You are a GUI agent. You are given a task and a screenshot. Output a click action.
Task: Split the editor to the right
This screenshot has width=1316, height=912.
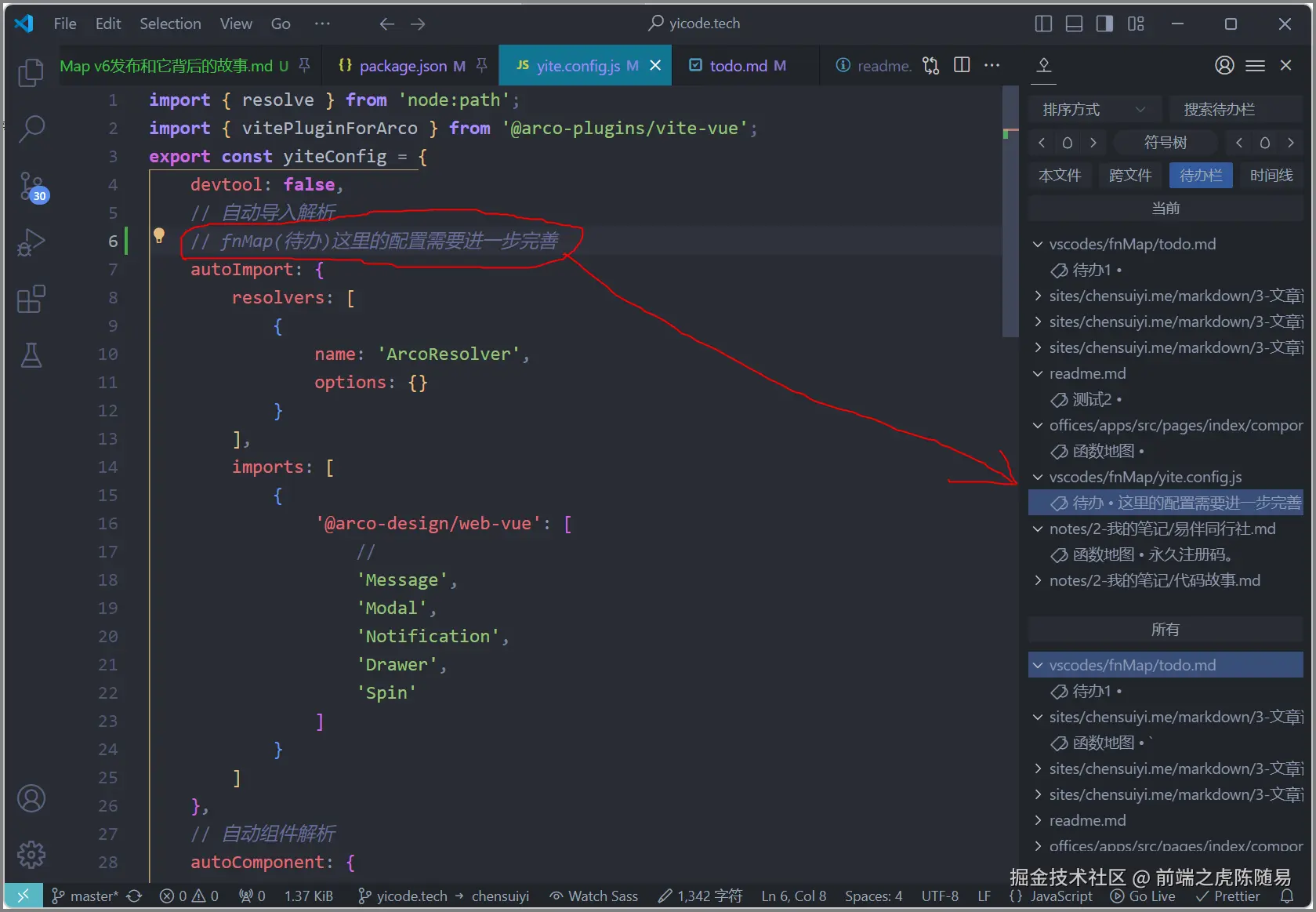(x=962, y=65)
